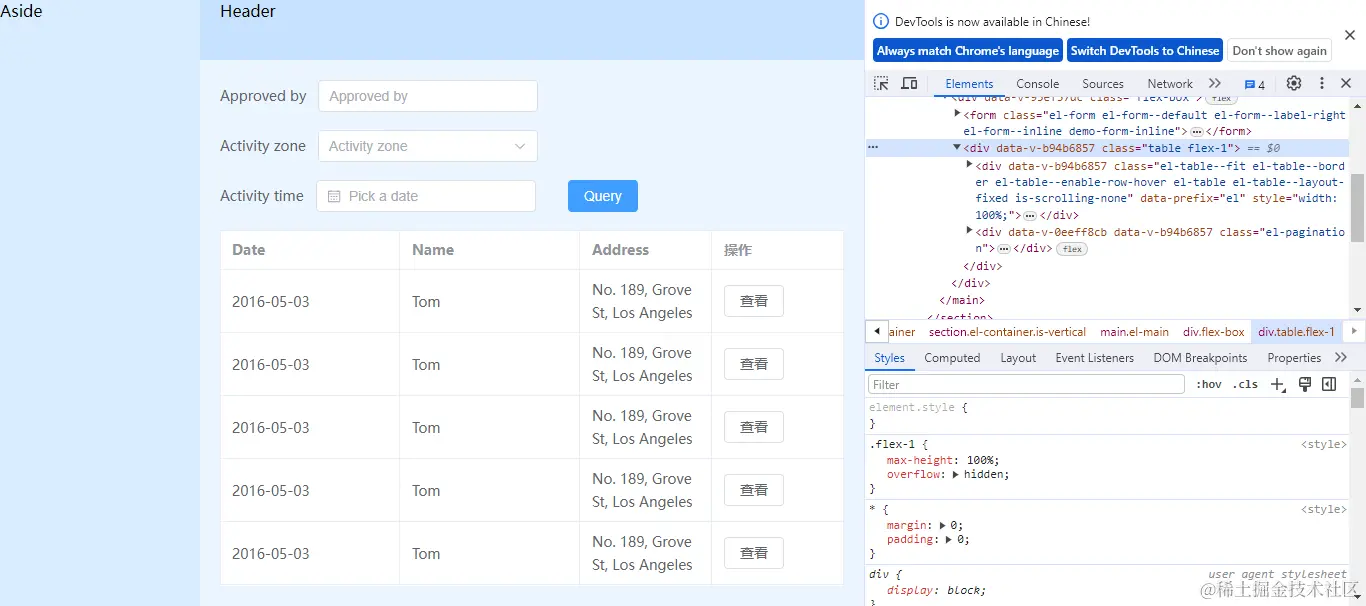
Task: Click 查看 in the first table row
Action: [754, 301]
